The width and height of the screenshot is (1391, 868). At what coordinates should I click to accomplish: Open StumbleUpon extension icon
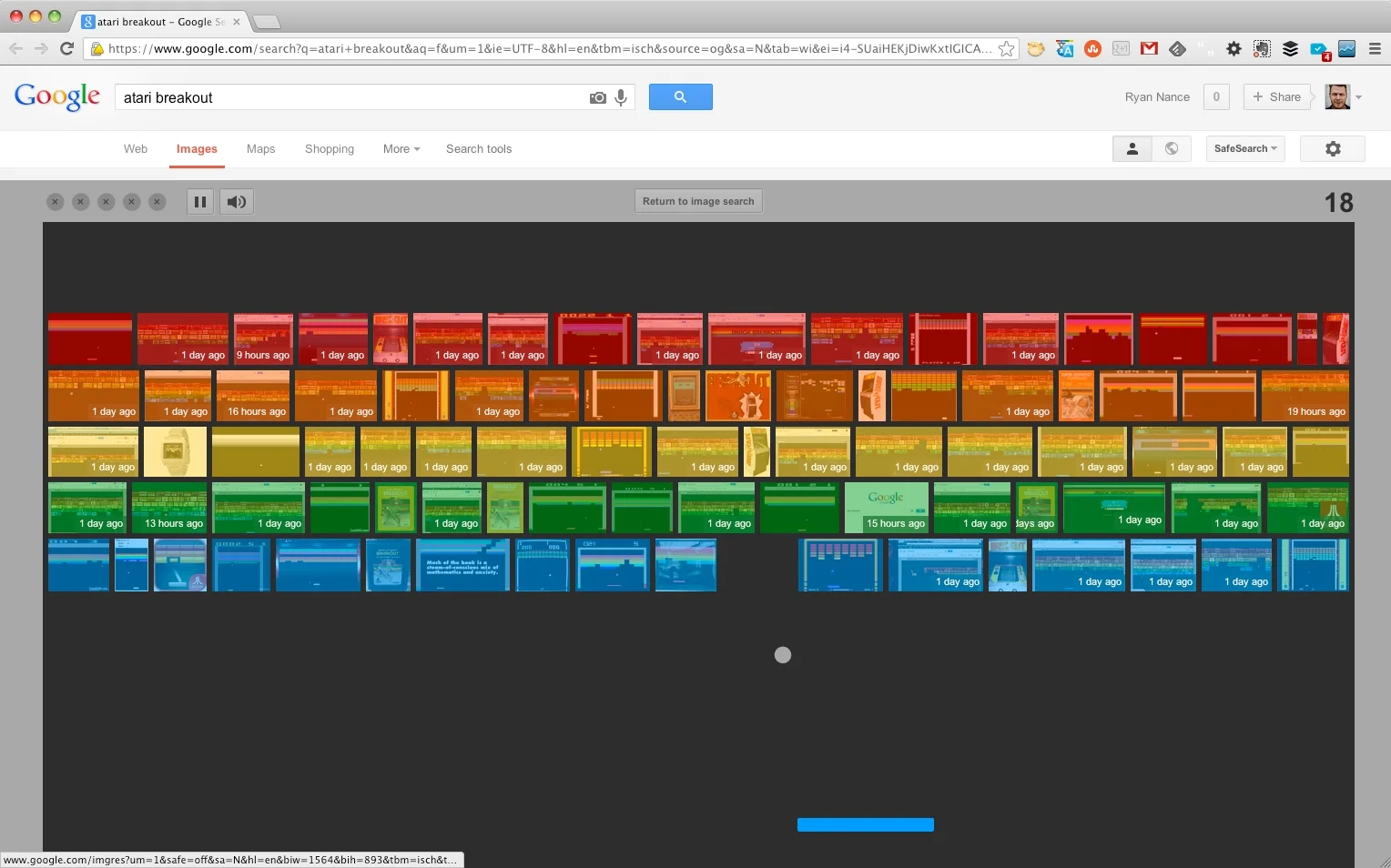coord(1093,49)
